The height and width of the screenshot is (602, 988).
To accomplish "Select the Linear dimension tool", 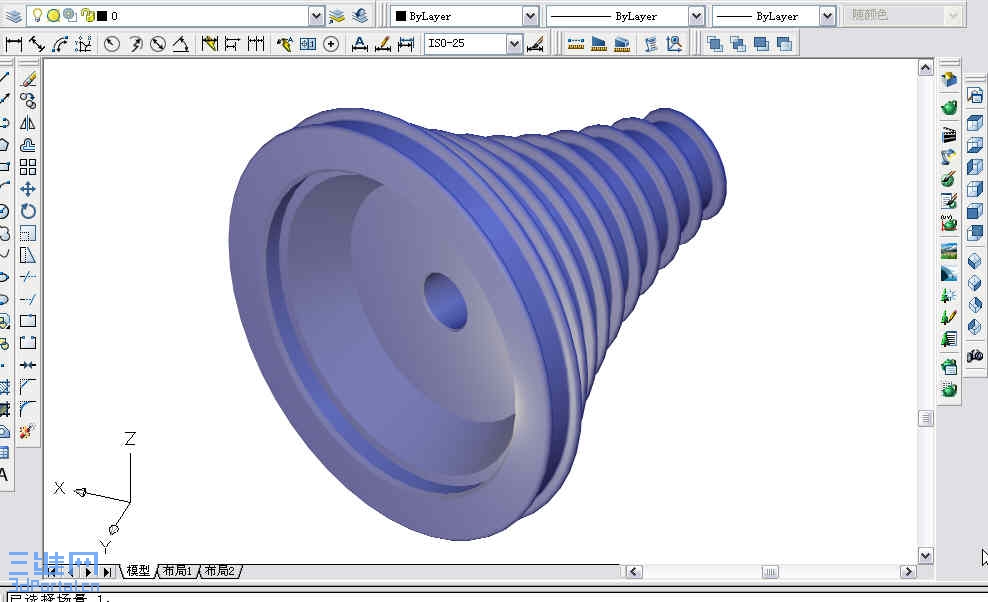I will tap(13, 43).
